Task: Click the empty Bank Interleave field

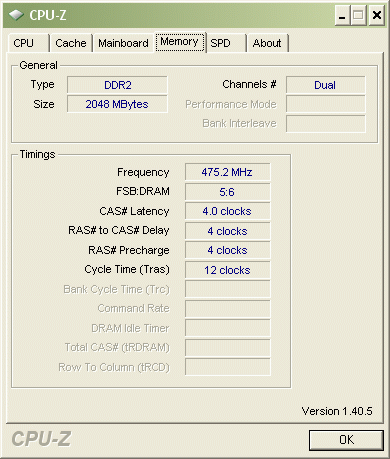Action: coord(325,124)
